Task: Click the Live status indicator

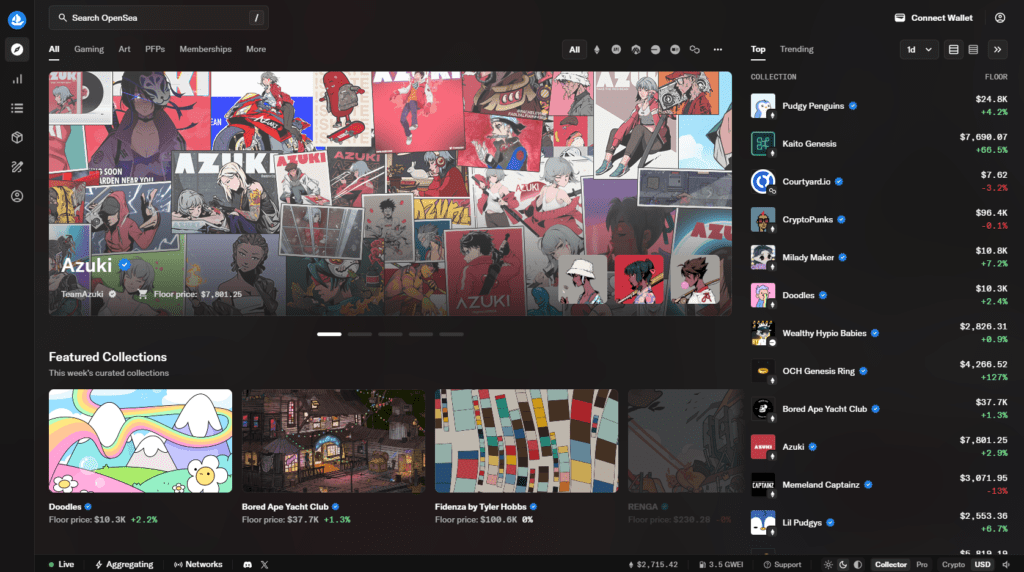Action: pos(61,565)
